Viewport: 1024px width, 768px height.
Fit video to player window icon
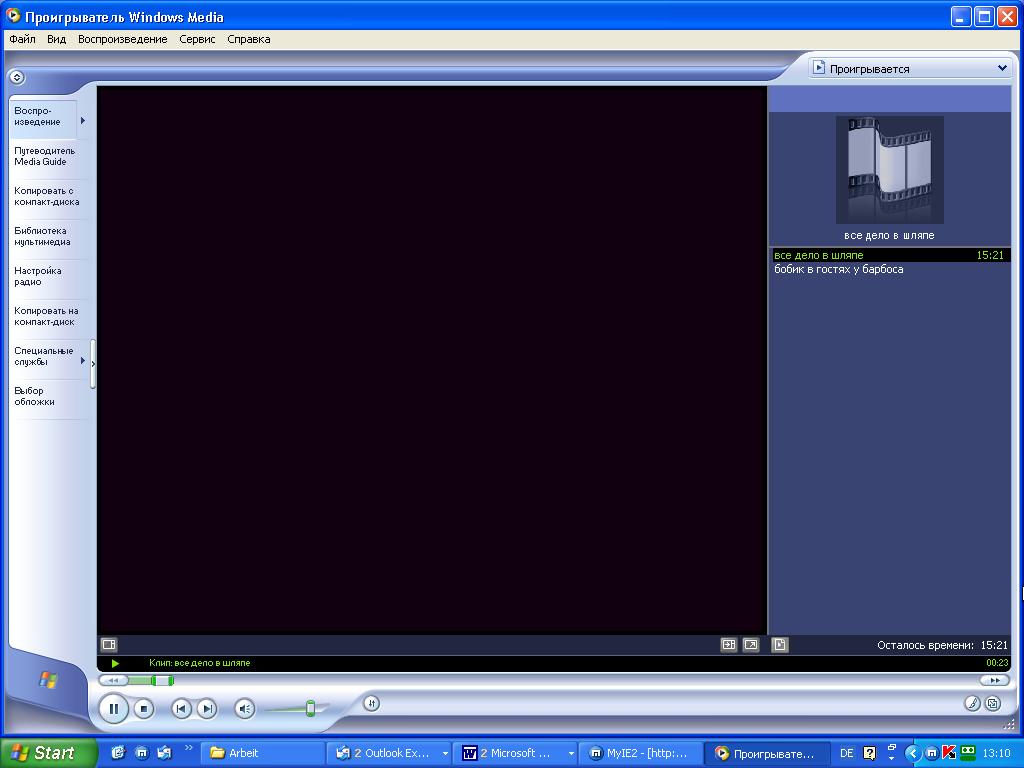[x=729, y=645]
